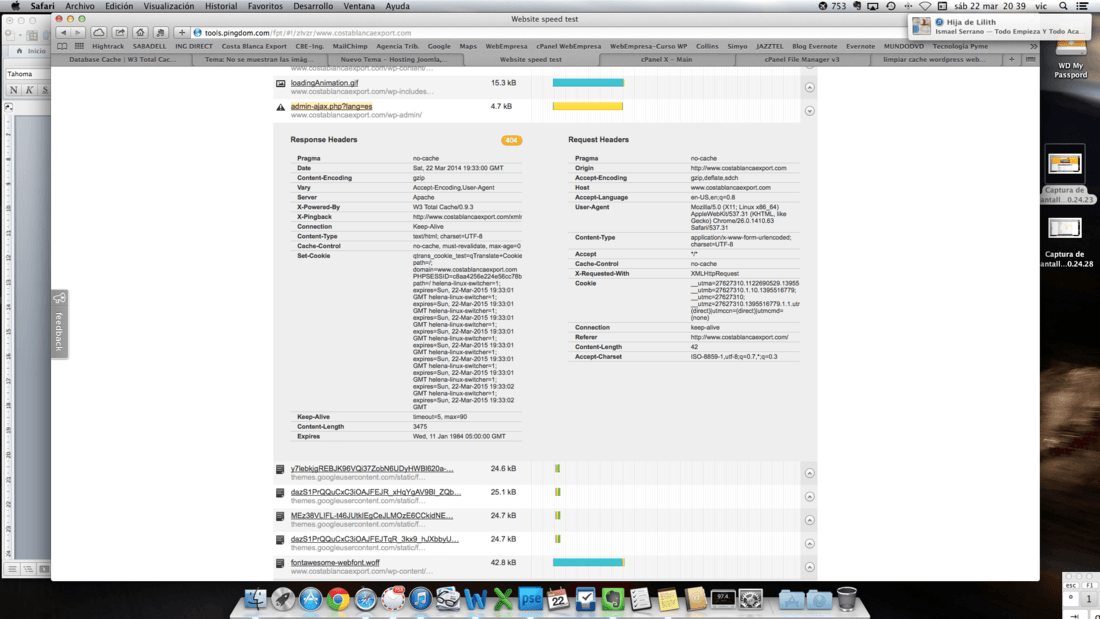1100x619 pixels.
Task: Click the Share button in Safari toolbar
Action: 120,32
